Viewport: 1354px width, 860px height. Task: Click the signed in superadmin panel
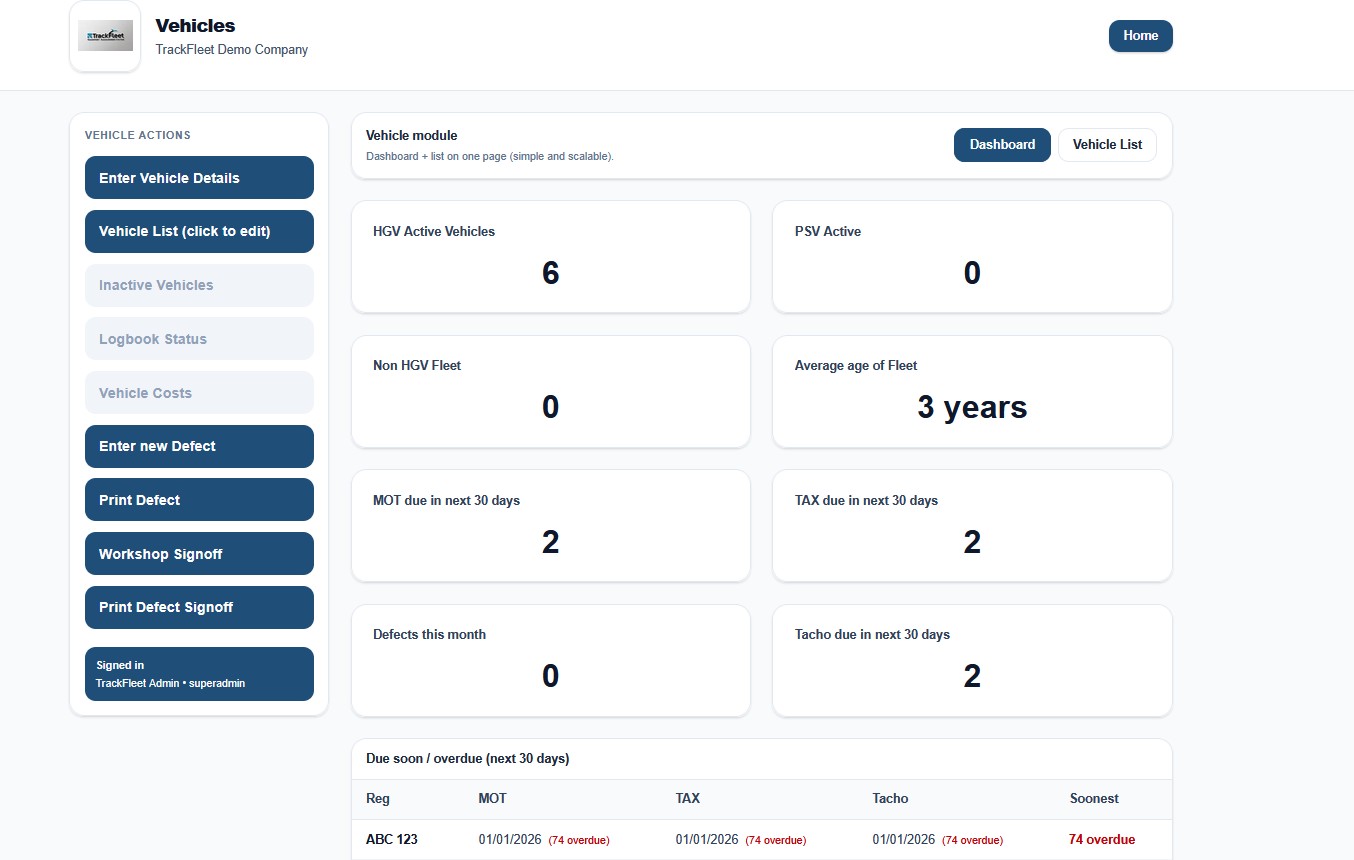click(198, 674)
